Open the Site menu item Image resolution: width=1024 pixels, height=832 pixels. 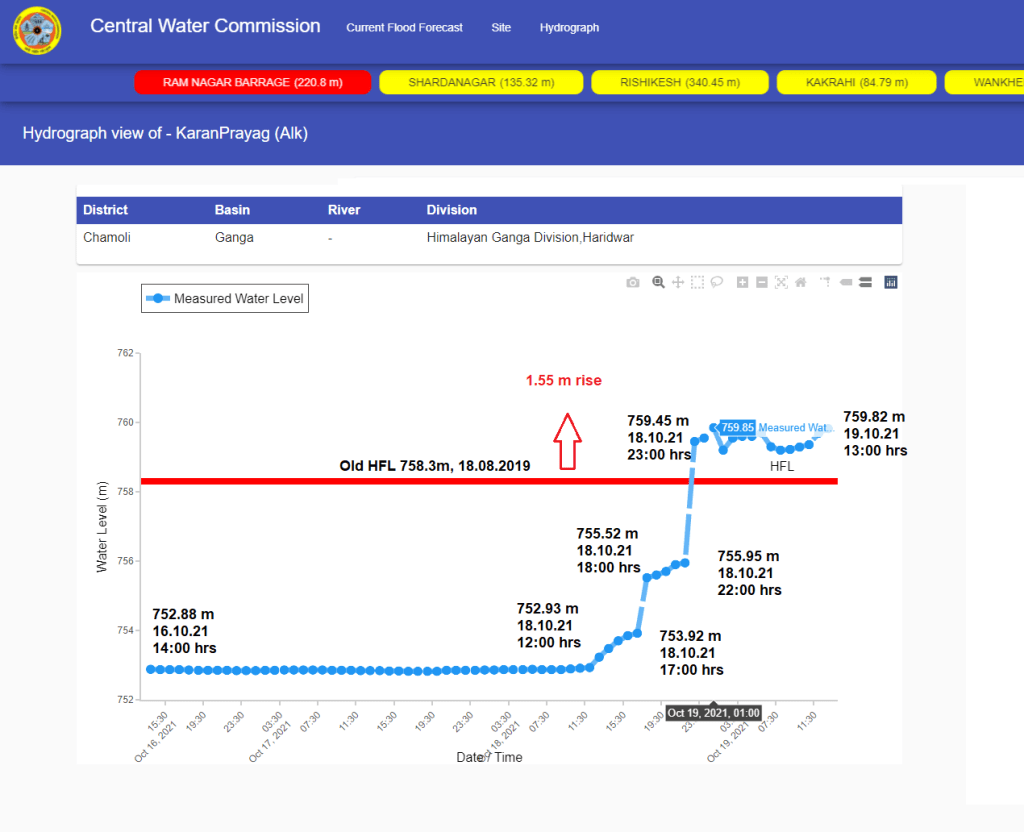(x=501, y=28)
